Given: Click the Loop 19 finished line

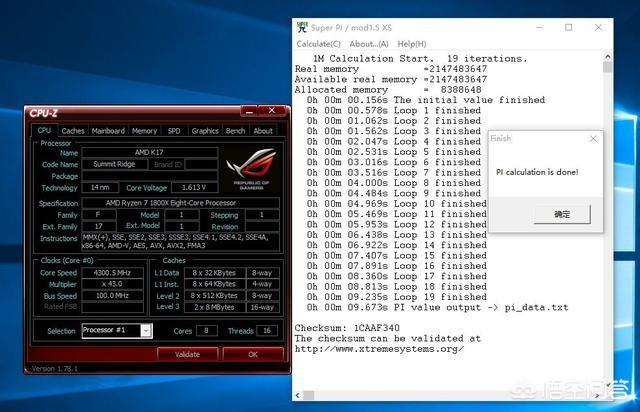Looking at the screenshot, I should 397,297.
